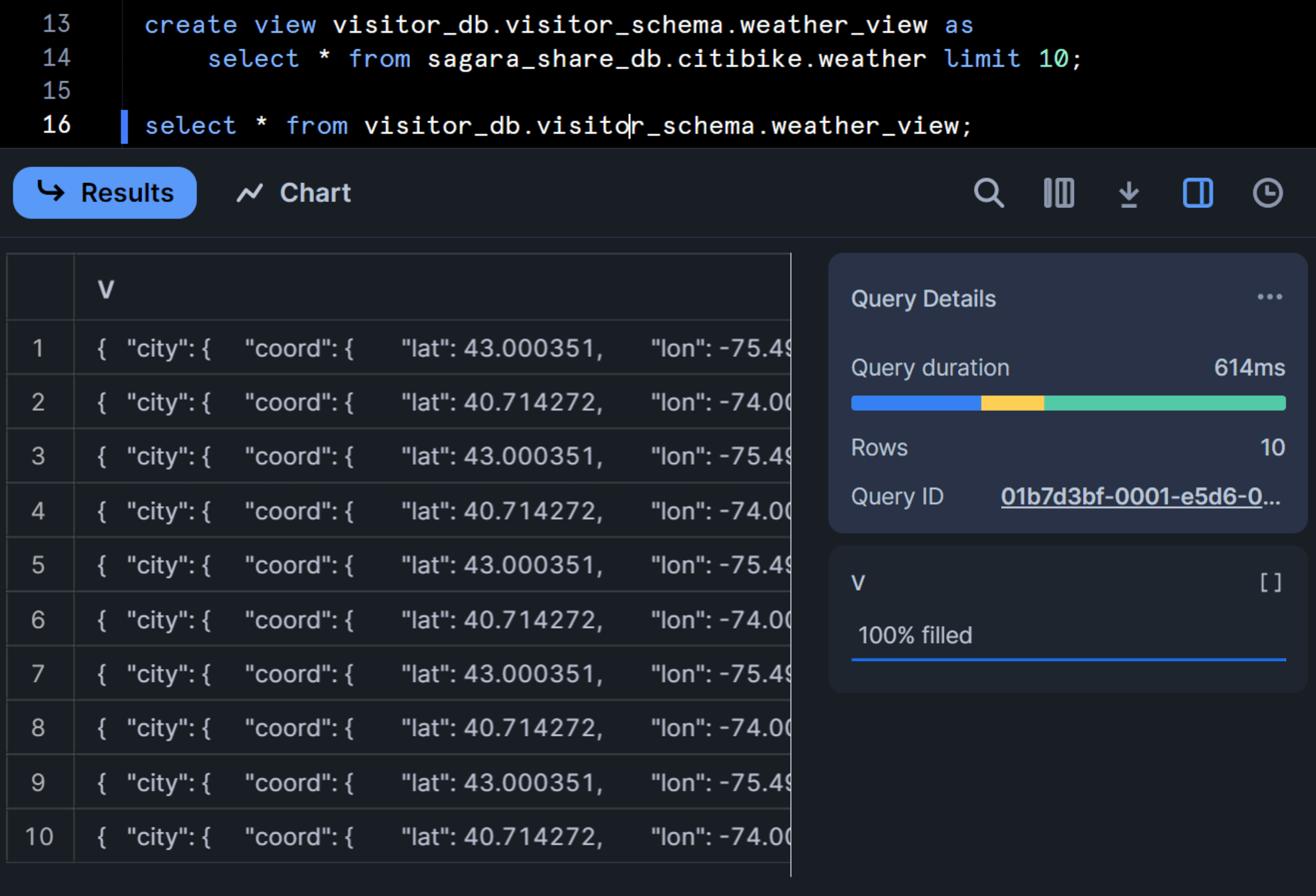Screen dimensions: 1316x896
Task: Open the Query ID link 01b7d3bf-0001-e5d6
Action: pyautogui.click(x=1140, y=496)
